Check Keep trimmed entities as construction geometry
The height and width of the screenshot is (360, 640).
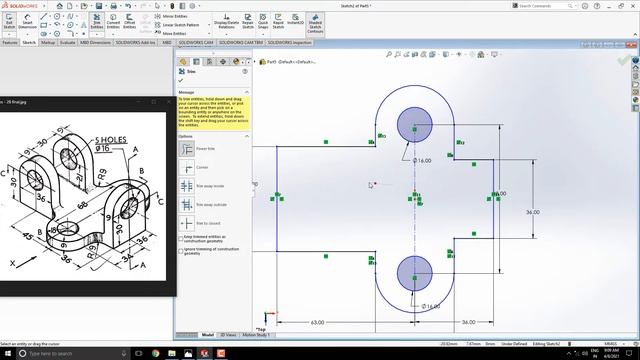tap(180, 239)
